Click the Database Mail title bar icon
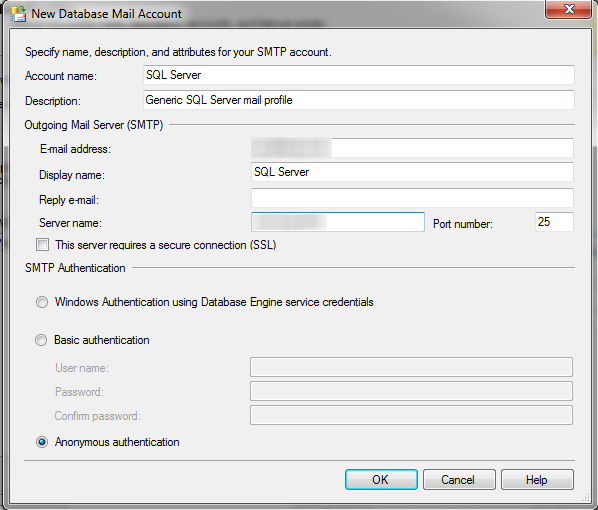This screenshot has width=598, height=510. [x=18, y=14]
